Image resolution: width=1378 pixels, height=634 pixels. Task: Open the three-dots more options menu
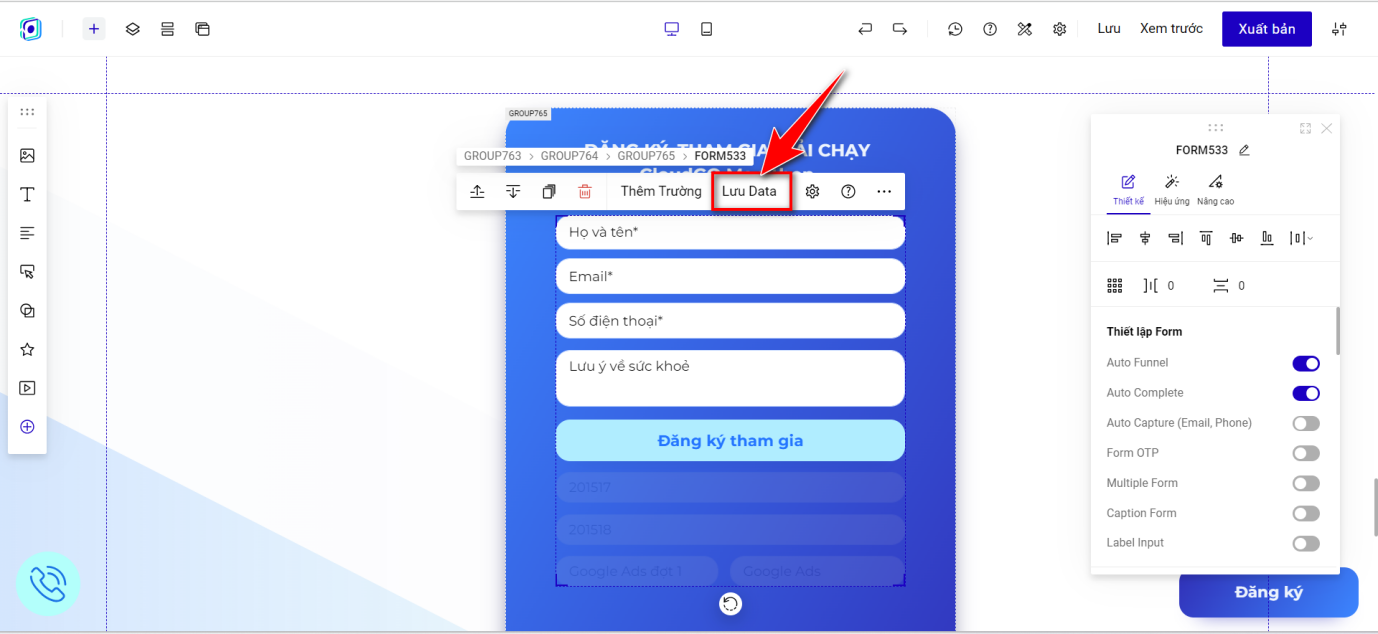[884, 192]
